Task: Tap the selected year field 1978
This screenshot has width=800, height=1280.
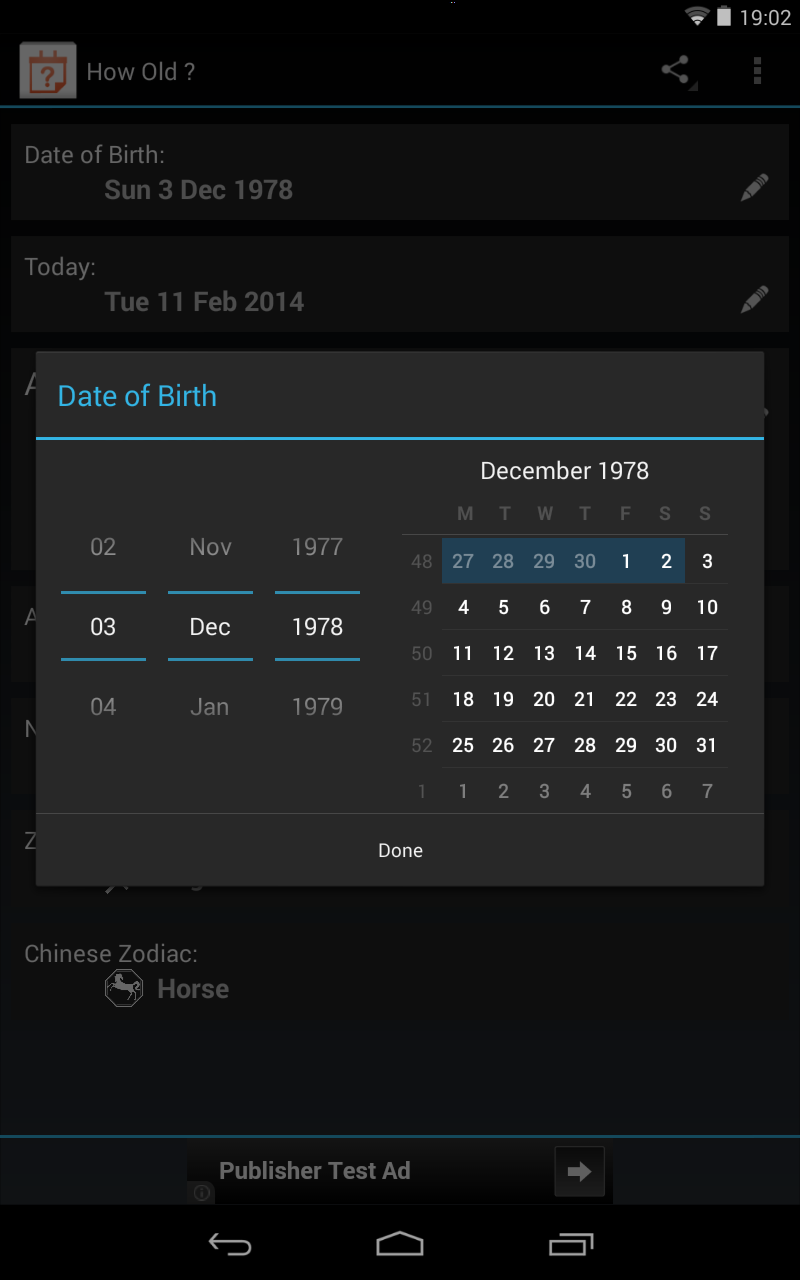Action: pyautogui.click(x=317, y=627)
